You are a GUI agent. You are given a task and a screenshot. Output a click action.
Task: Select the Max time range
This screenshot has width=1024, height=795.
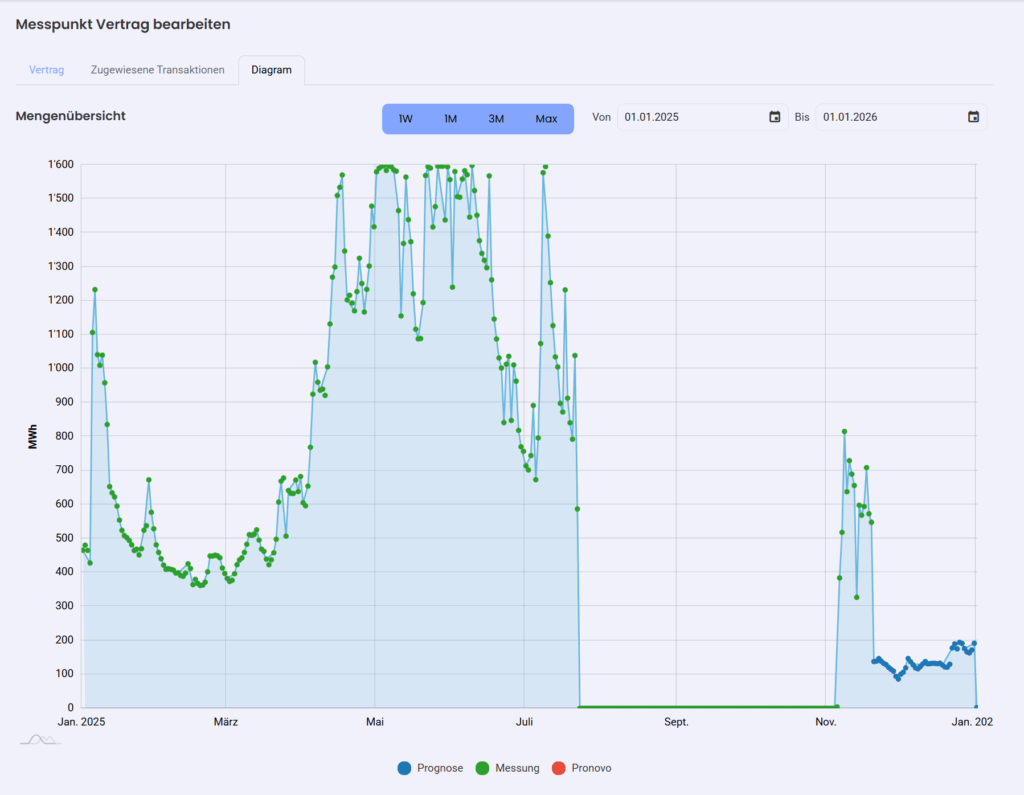pos(546,119)
